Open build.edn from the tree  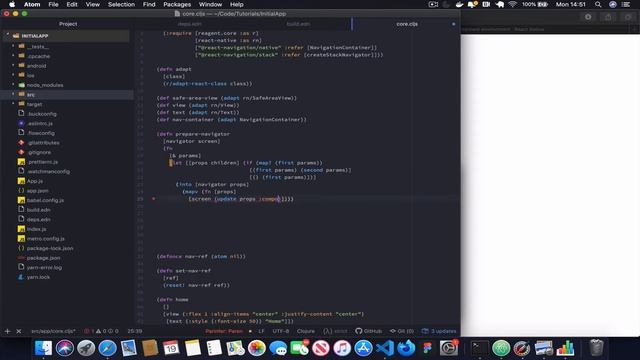(x=39, y=210)
